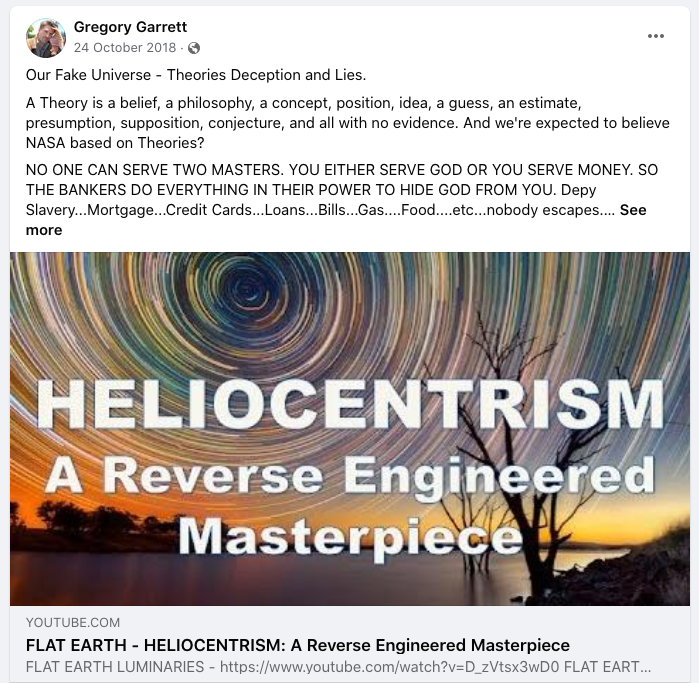Screen dimensions: 699x683
Task: Click the globe public audience icon
Action: point(194,48)
